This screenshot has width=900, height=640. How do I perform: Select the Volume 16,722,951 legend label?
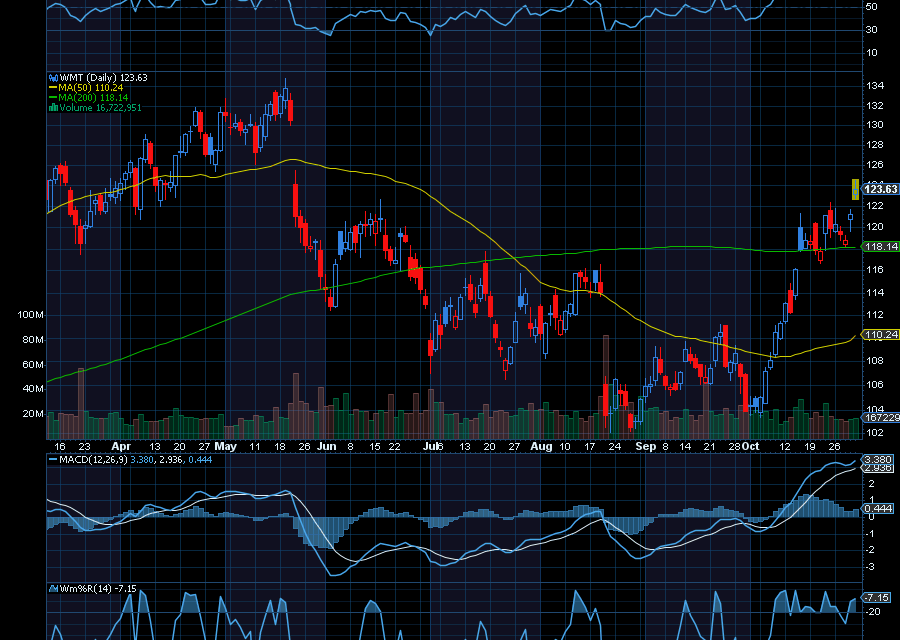(100, 108)
